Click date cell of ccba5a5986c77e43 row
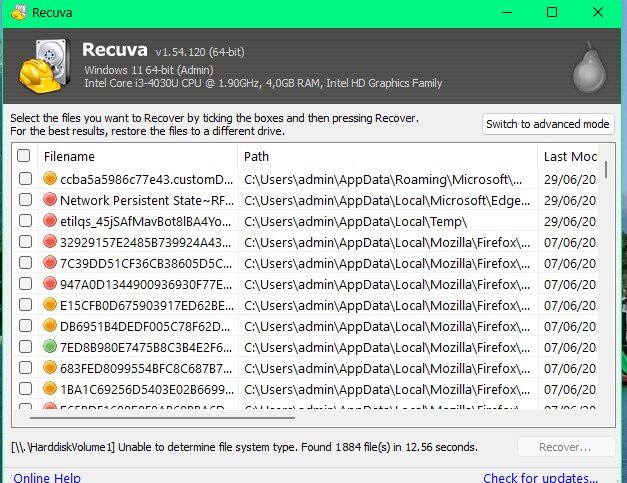 [x=570, y=180]
